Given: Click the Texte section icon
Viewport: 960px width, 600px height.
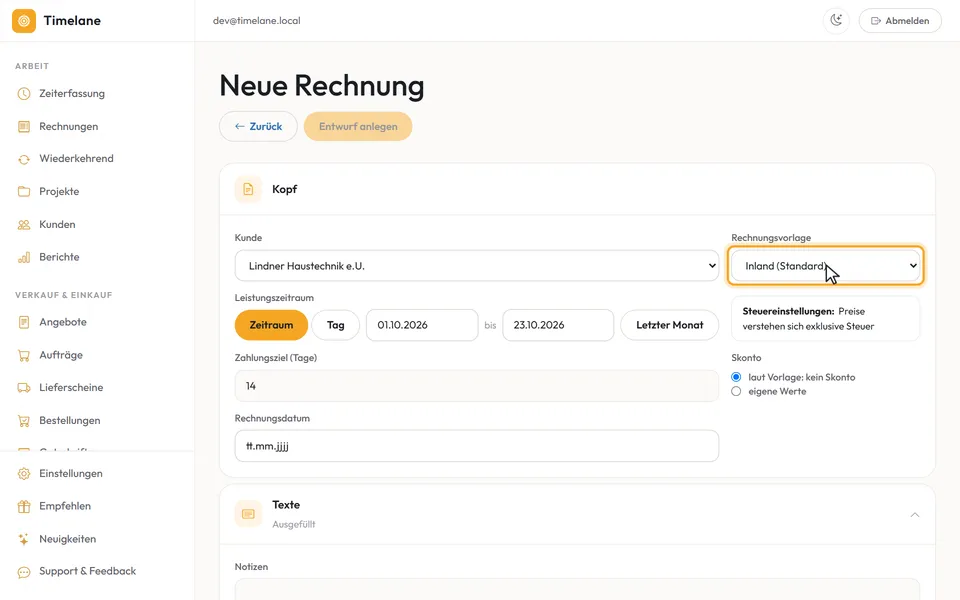Looking at the screenshot, I should tap(248, 514).
